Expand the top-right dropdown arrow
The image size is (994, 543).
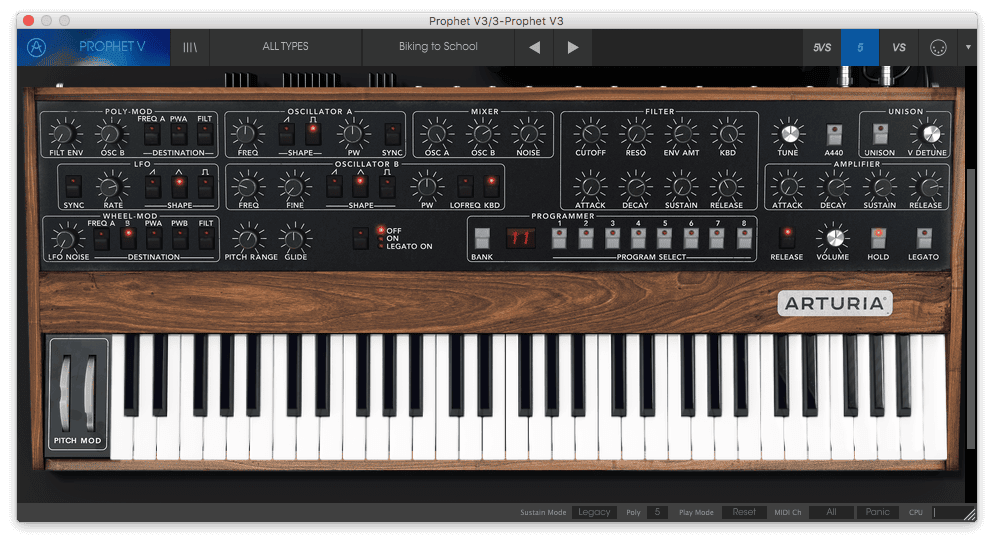pyautogui.click(x=968, y=47)
